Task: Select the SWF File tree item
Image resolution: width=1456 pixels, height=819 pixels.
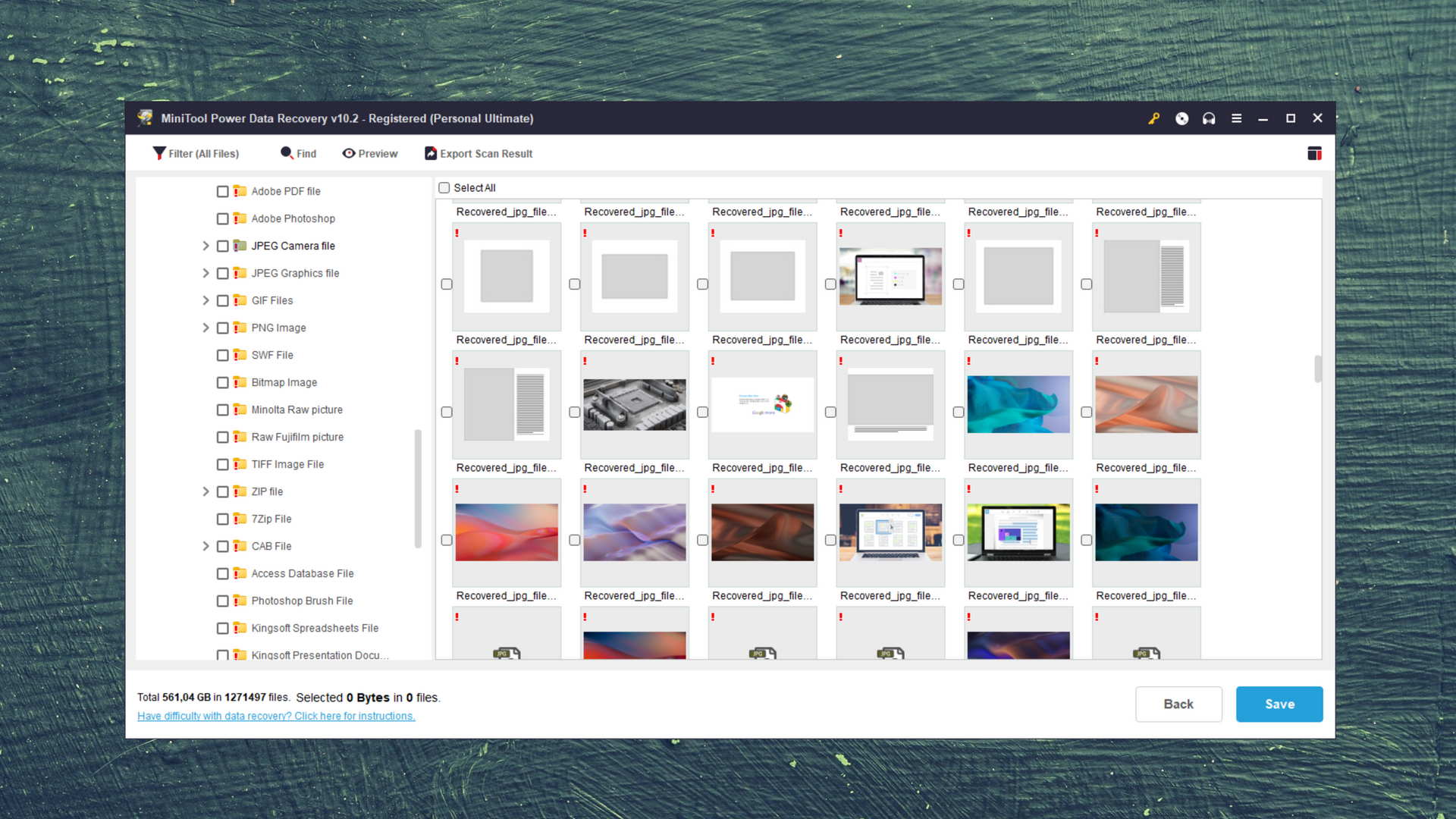Action: point(271,355)
